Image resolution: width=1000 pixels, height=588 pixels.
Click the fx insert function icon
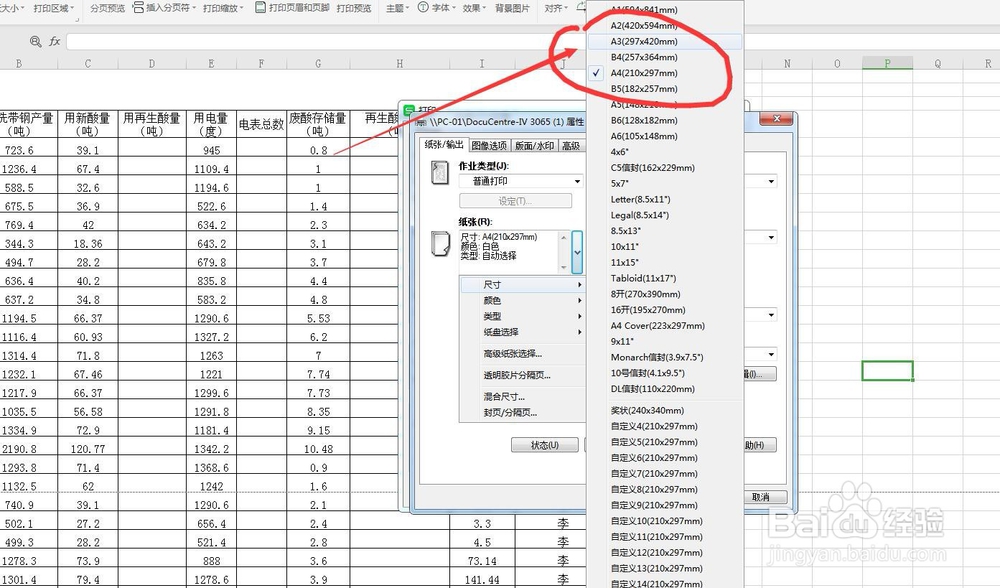(x=54, y=40)
